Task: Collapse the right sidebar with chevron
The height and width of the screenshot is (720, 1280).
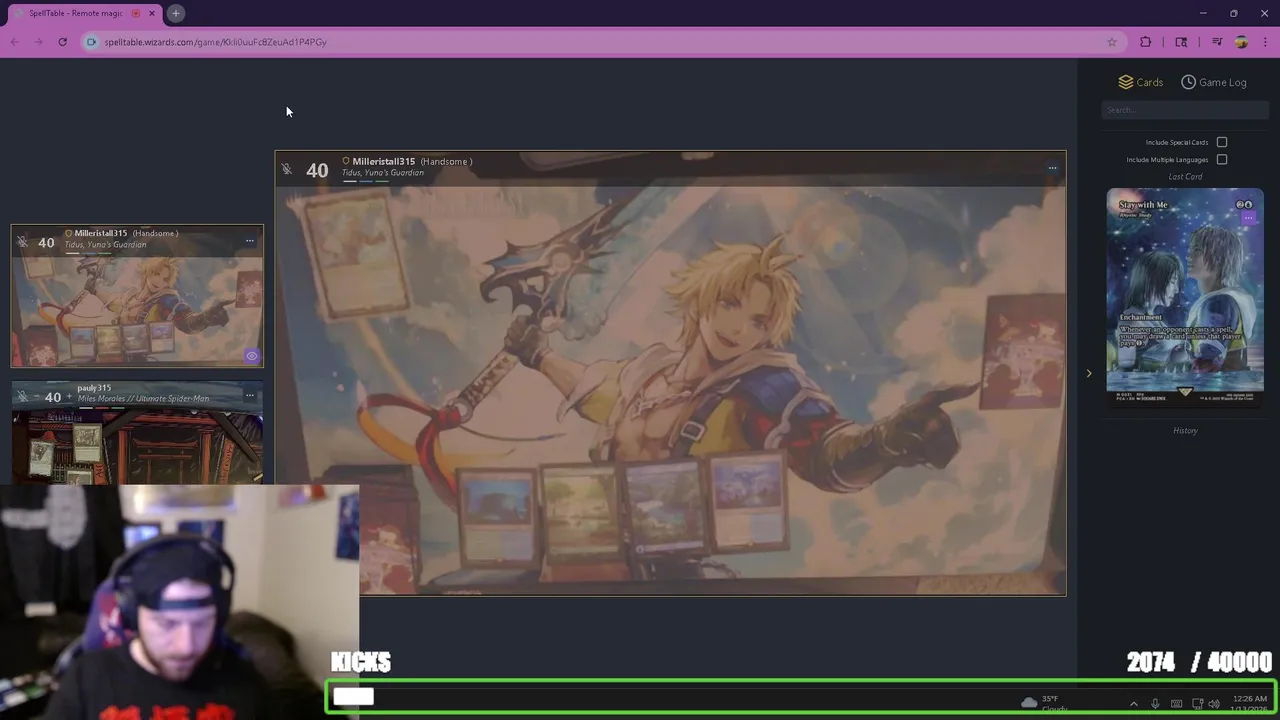Action: coord(1089,374)
